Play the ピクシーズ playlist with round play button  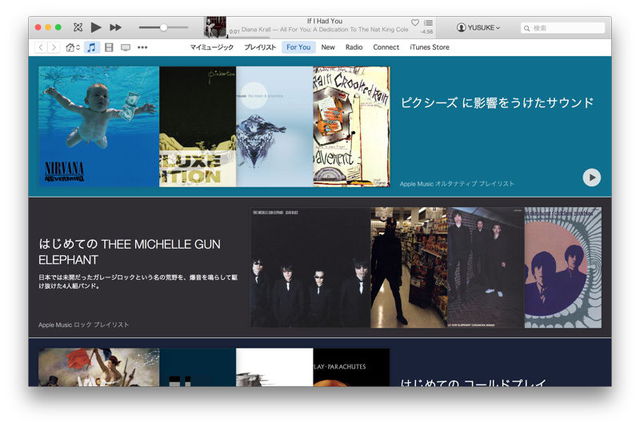pos(591,177)
